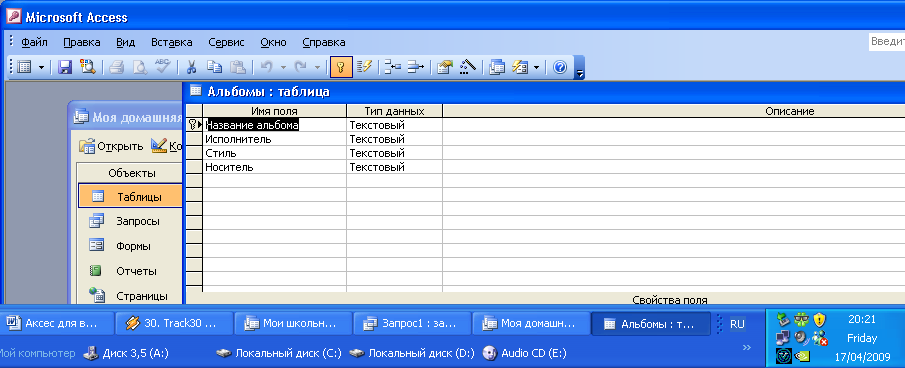This screenshot has width=905, height=368.
Task: Click the Носитель field name cell
Action: [x=274, y=167]
